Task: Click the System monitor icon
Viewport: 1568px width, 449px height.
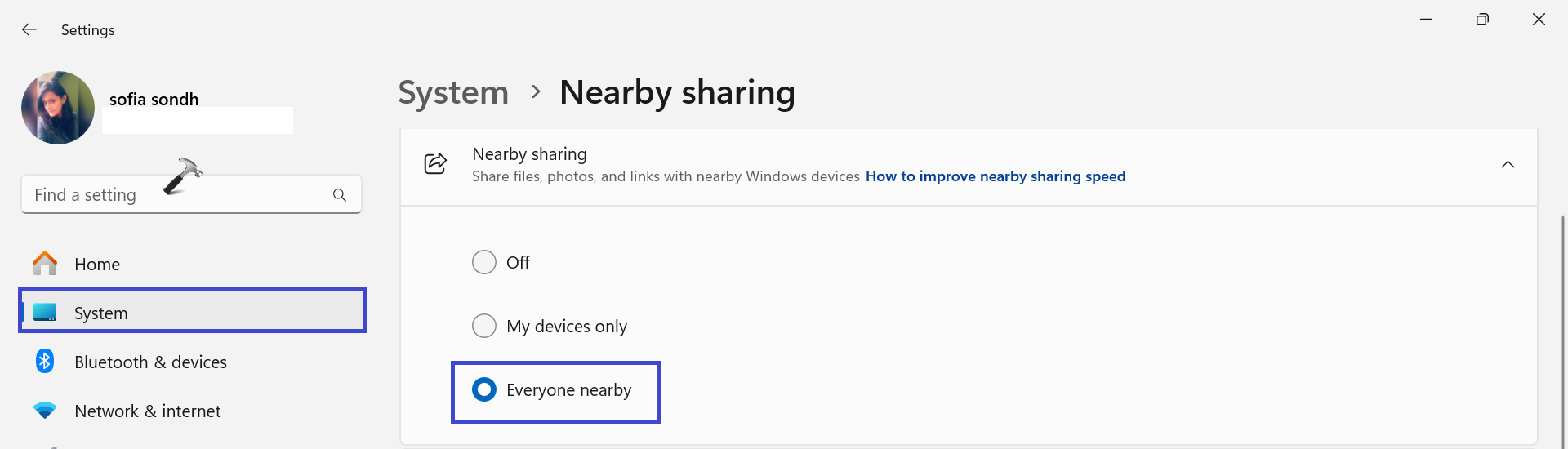Action: [45, 313]
